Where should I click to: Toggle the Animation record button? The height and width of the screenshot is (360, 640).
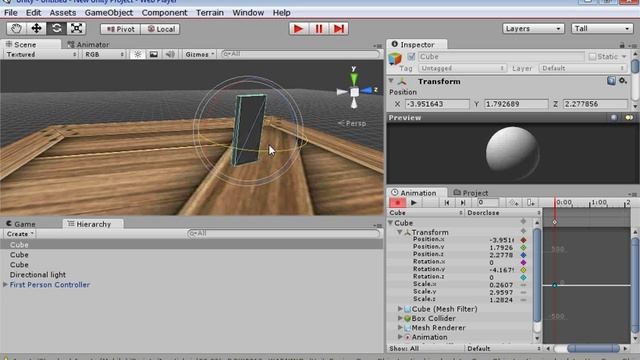point(397,202)
